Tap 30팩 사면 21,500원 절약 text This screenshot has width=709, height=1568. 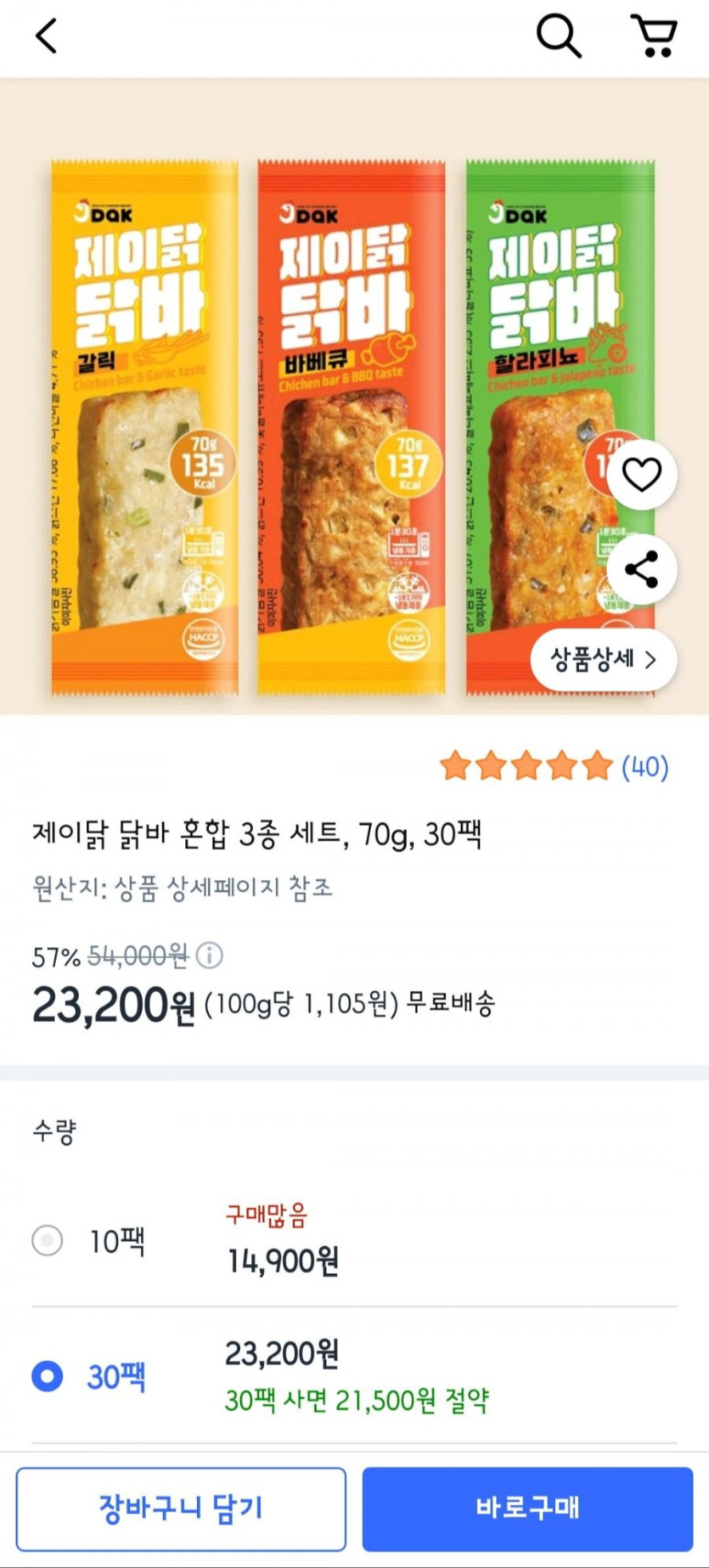point(357,1400)
